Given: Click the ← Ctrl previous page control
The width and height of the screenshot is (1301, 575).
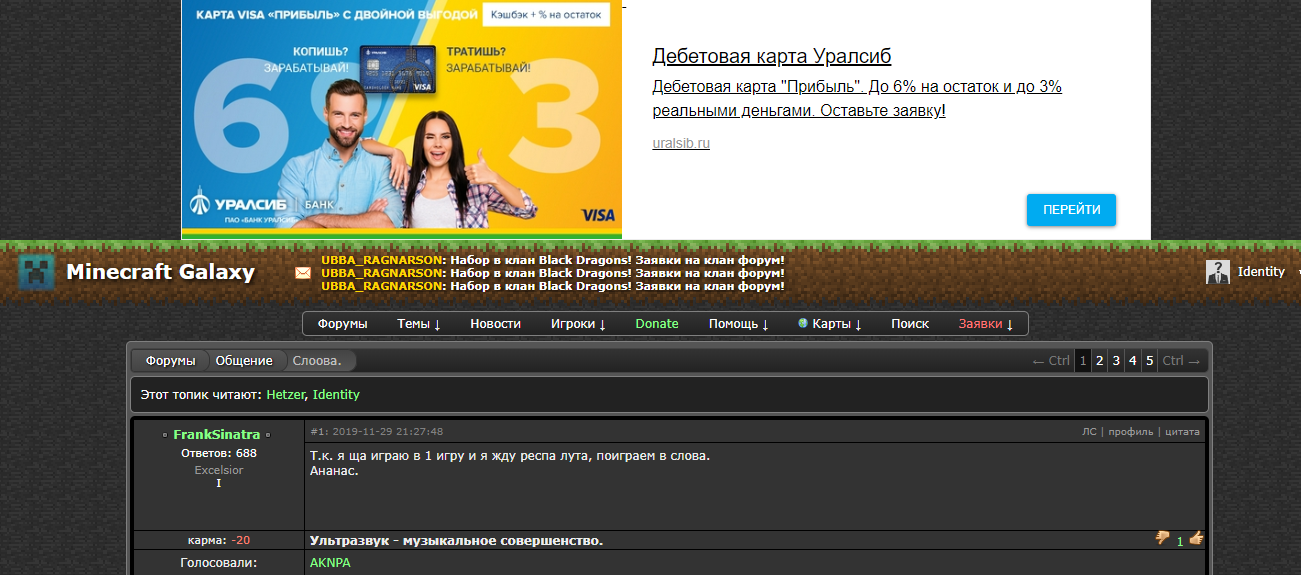Looking at the screenshot, I should pos(1051,361).
